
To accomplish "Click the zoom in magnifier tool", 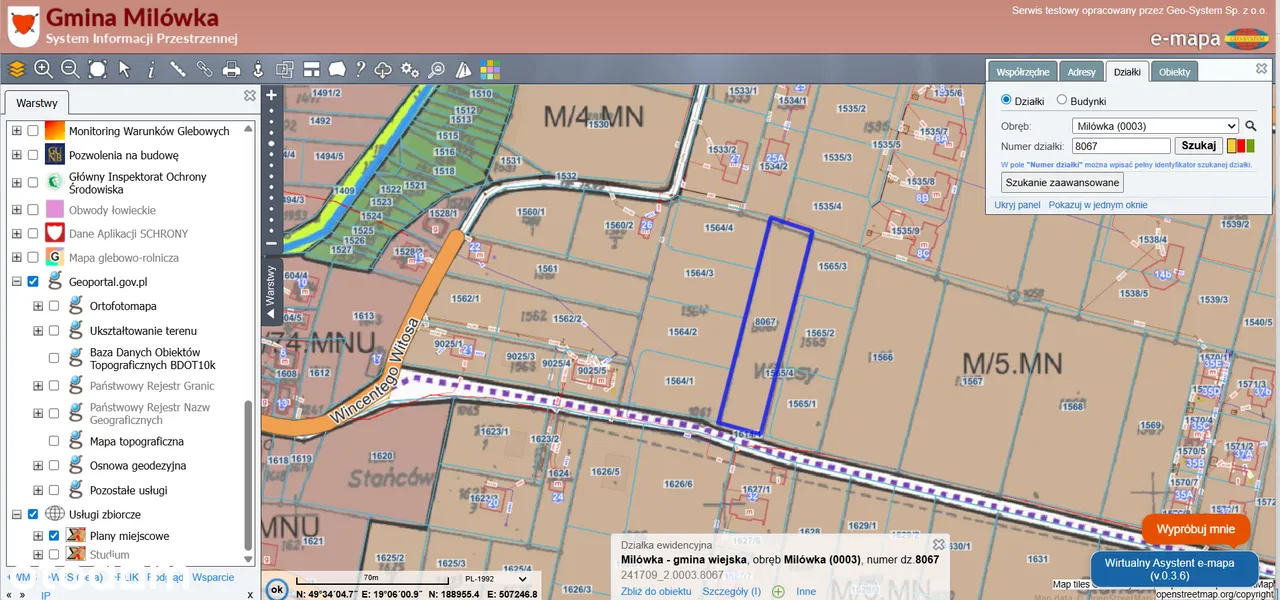I will [43, 69].
